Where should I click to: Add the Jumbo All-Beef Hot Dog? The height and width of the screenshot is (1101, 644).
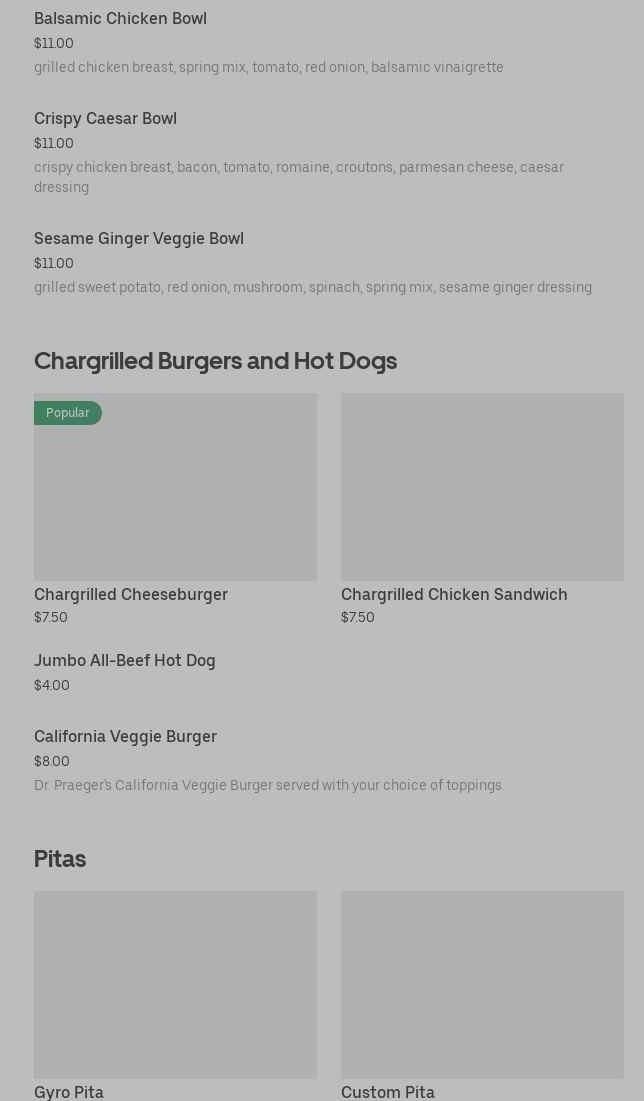(125, 661)
